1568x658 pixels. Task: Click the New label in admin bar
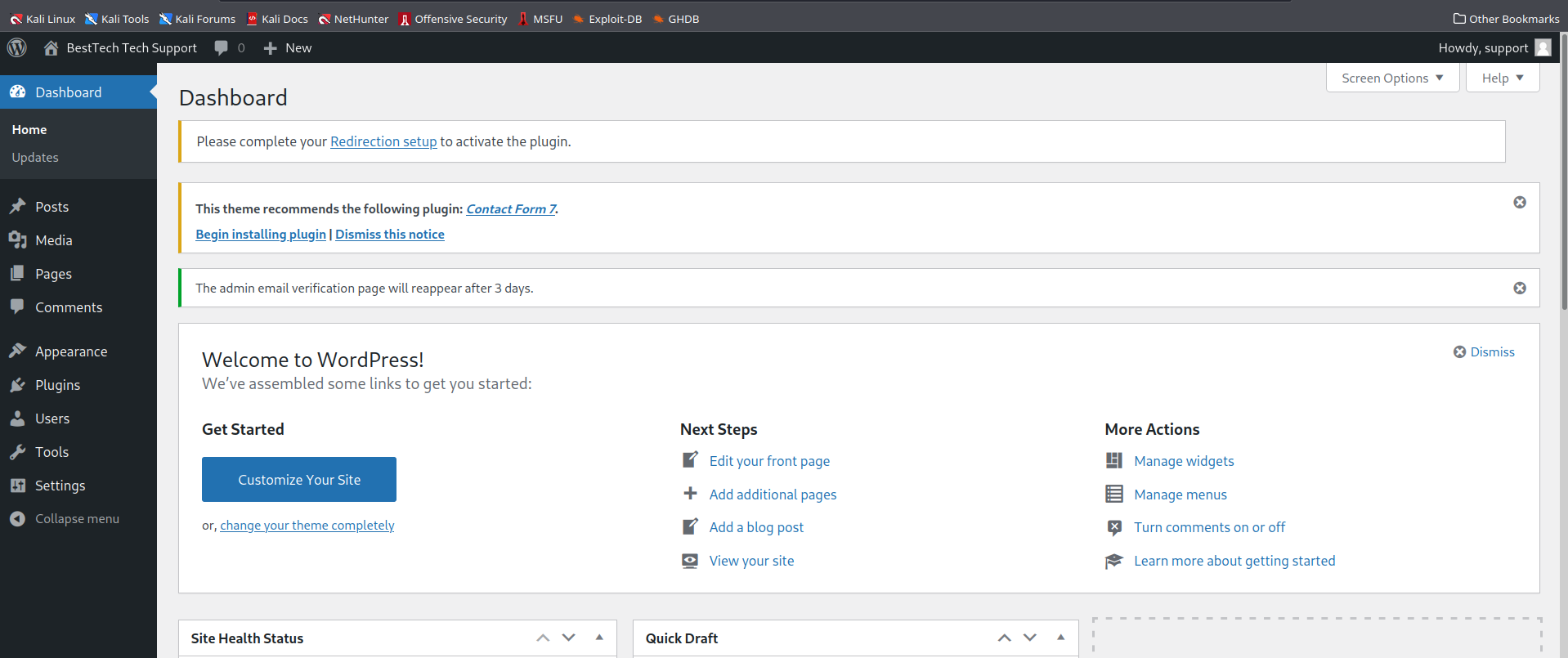298,48
